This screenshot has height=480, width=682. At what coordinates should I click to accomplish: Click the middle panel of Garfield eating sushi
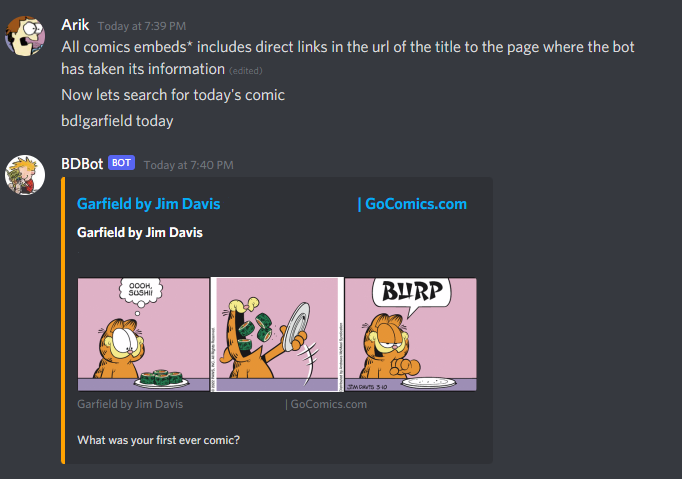(x=277, y=334)
